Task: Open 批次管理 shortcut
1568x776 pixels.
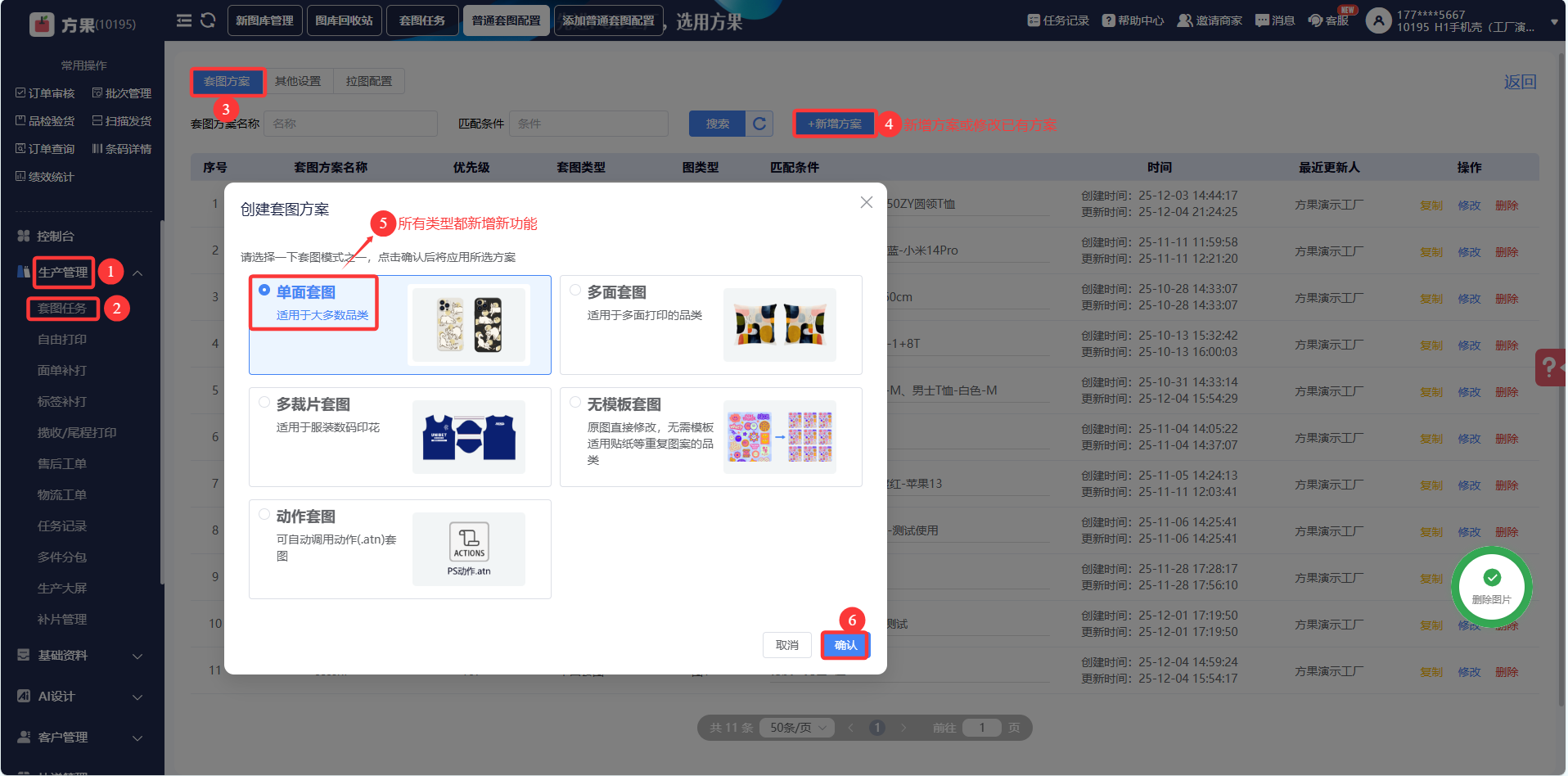Action: pos(122,93)
